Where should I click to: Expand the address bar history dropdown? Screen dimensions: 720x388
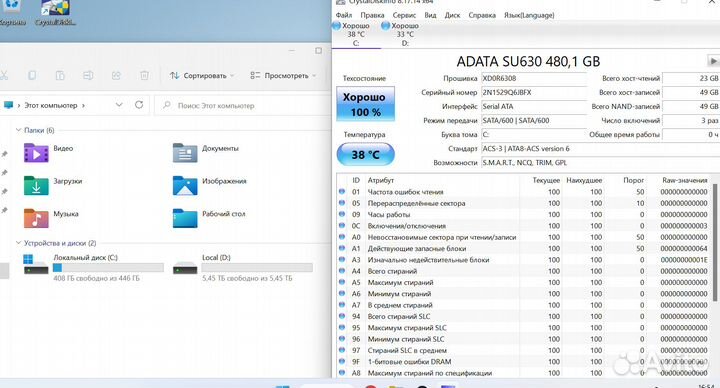click(x=119, y=105)
